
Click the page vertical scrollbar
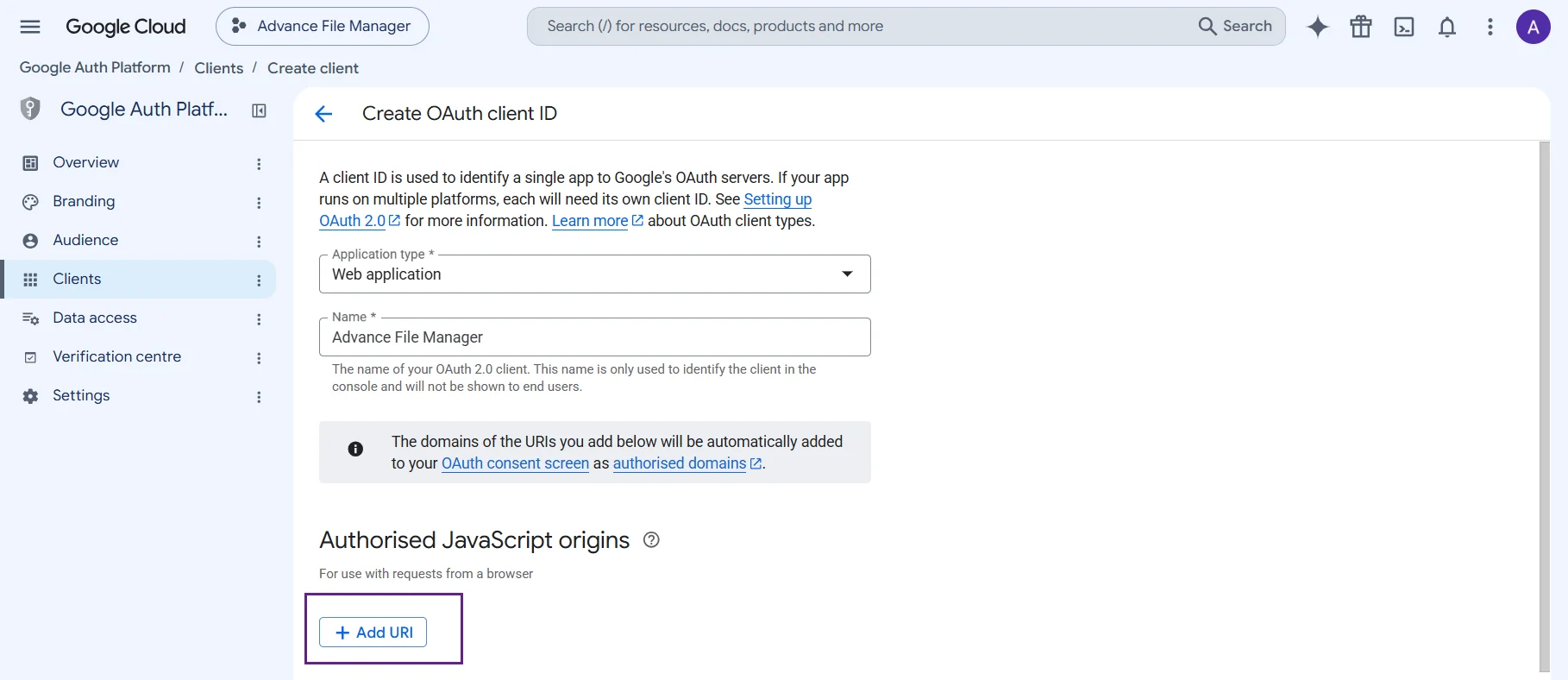click(1544, 406)
